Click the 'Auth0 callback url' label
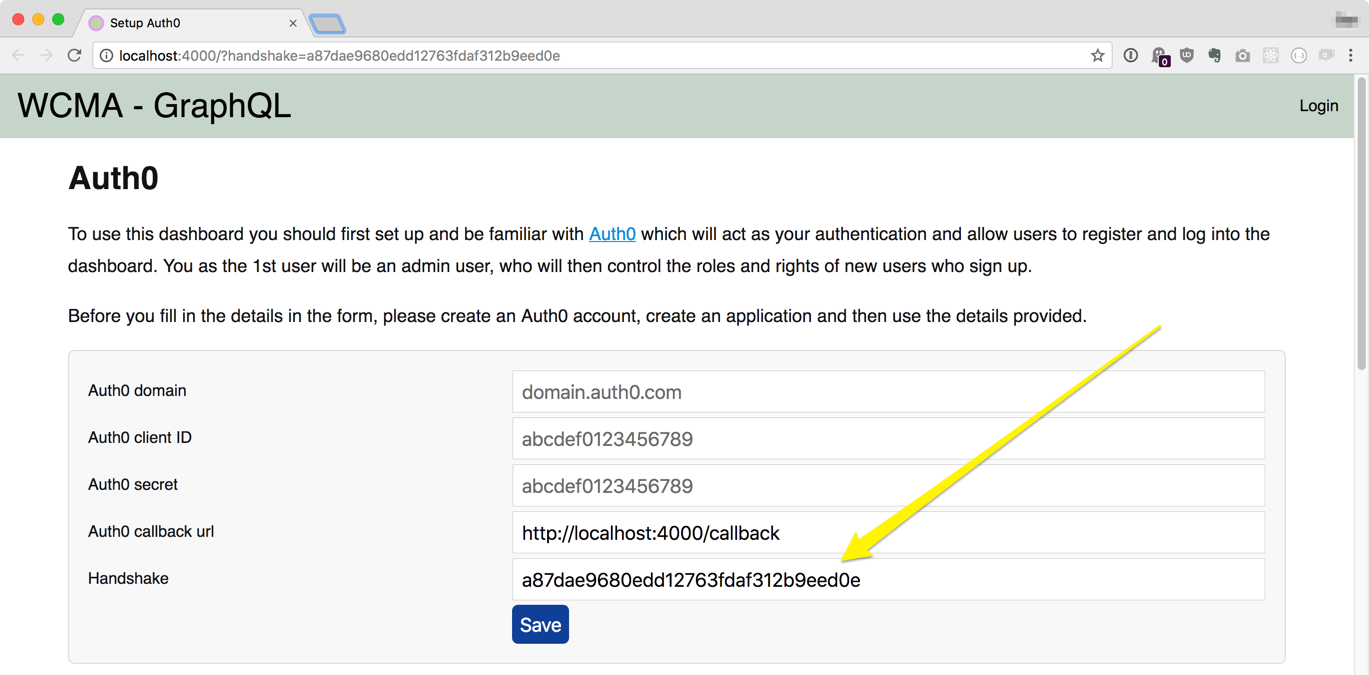This screenshot has height=675, width=1369. click(151, 532)
